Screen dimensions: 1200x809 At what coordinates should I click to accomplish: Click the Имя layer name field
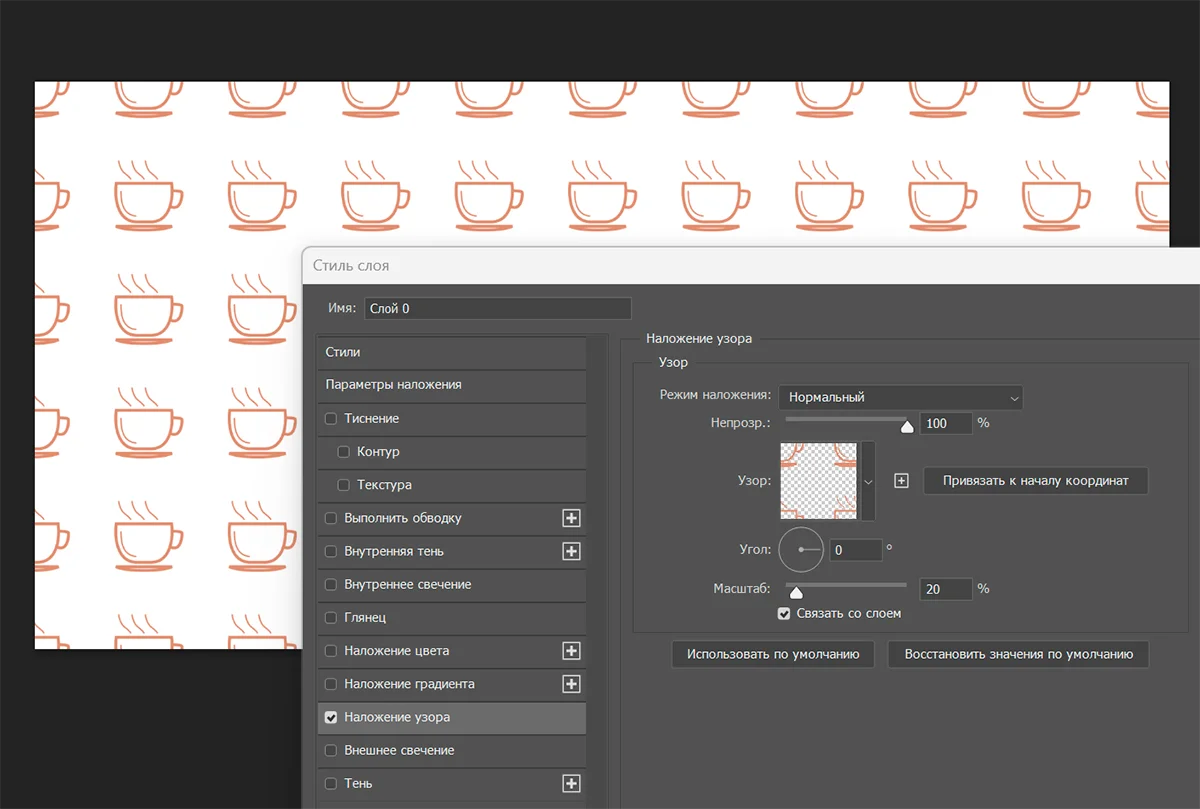click(x=498, y=308)
